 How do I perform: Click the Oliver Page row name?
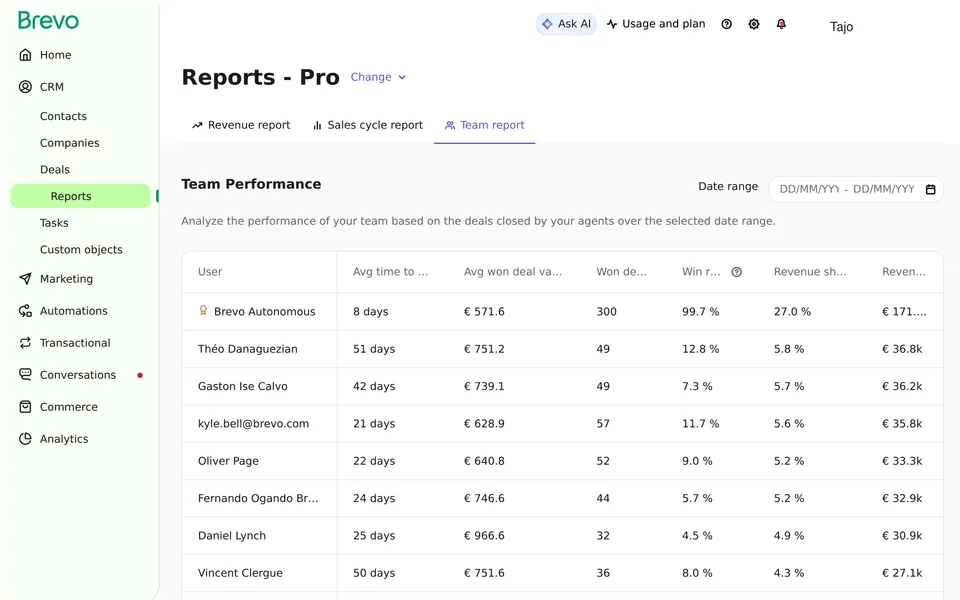tap(228, 461)
